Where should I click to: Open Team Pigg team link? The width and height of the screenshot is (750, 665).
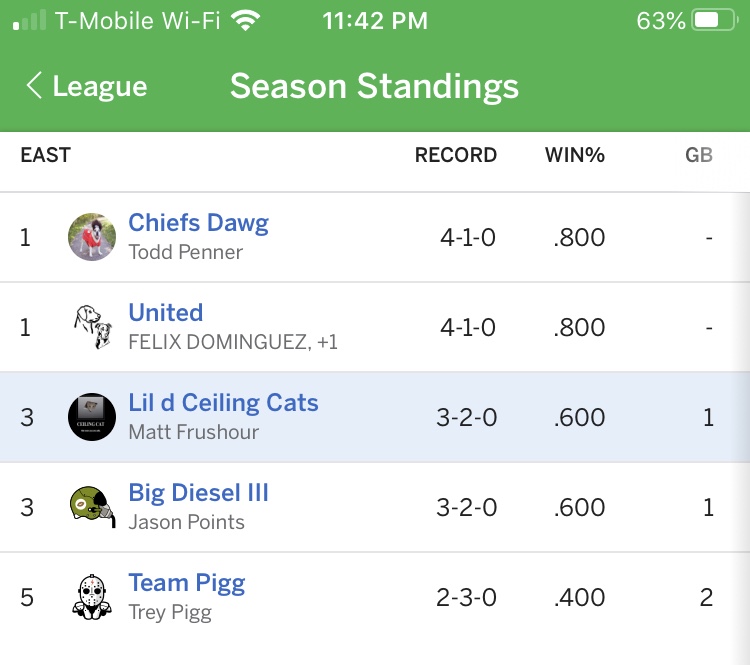(x=186, y=583)
